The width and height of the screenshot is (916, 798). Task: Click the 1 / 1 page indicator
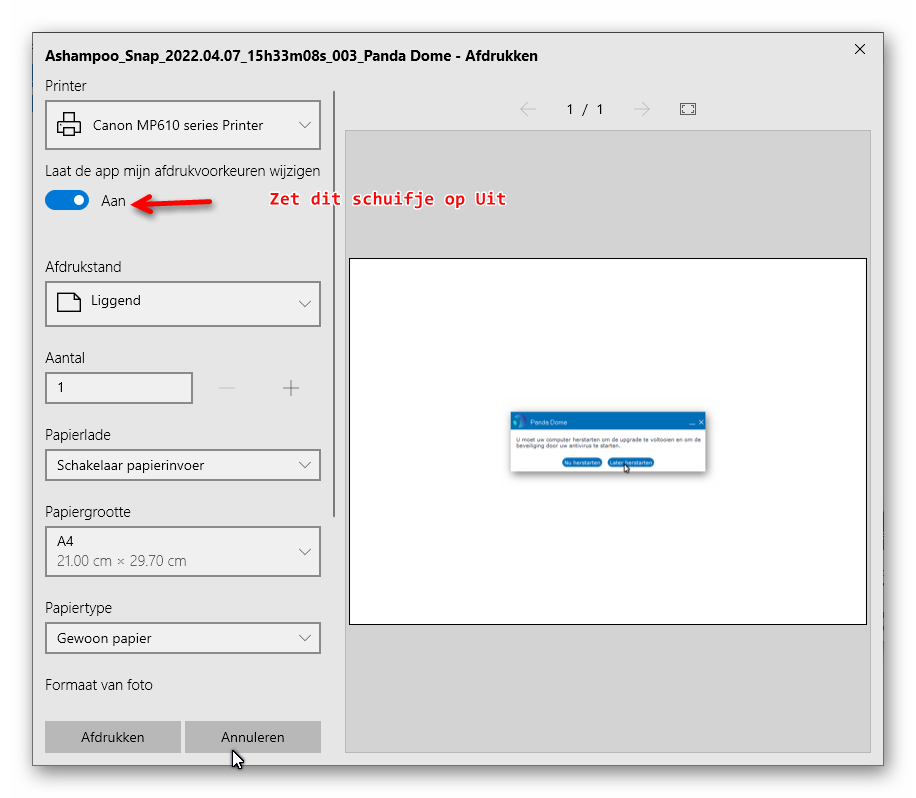pos(585,109)
